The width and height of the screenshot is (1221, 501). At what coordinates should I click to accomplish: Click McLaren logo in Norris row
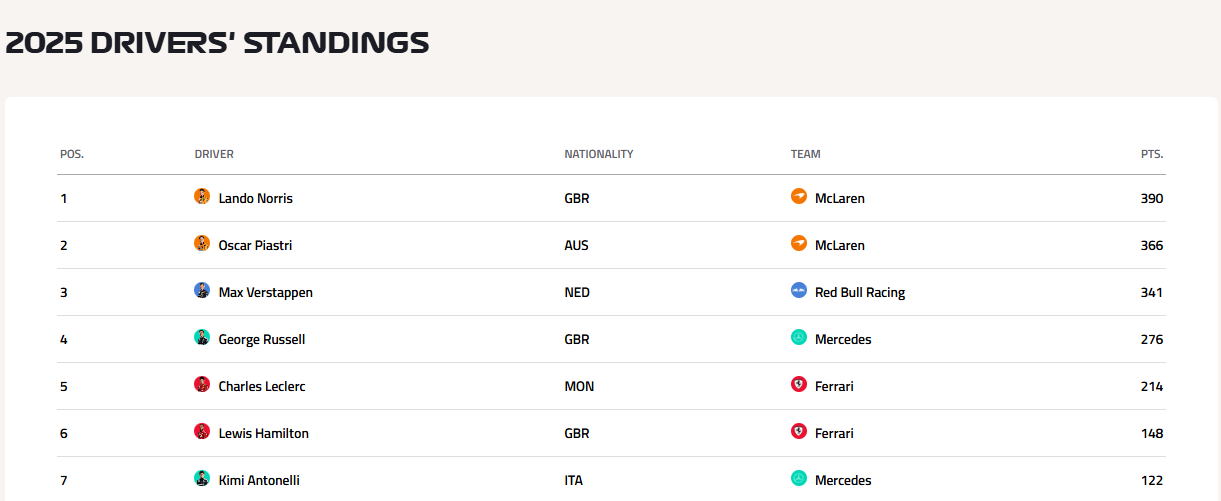coord(799,197)
